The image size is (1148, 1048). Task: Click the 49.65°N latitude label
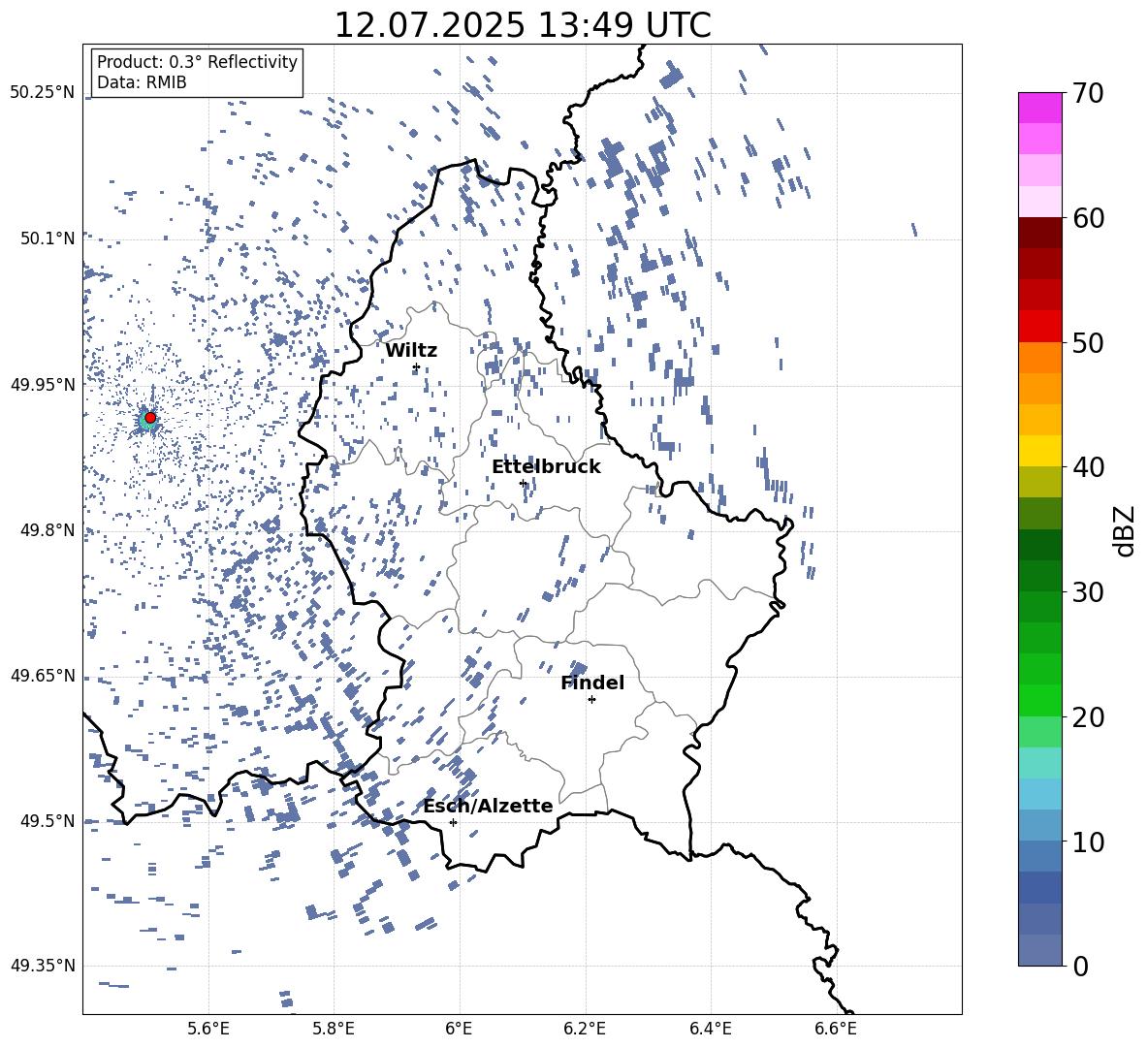pyautogui.click(x=43, y=675)
